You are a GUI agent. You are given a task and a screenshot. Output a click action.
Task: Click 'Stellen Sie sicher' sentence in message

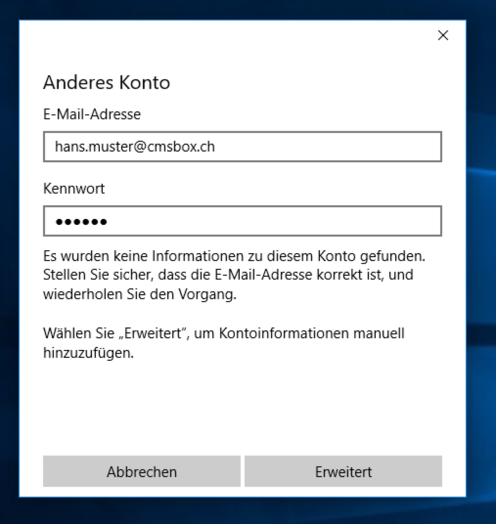tap(228, 275)
